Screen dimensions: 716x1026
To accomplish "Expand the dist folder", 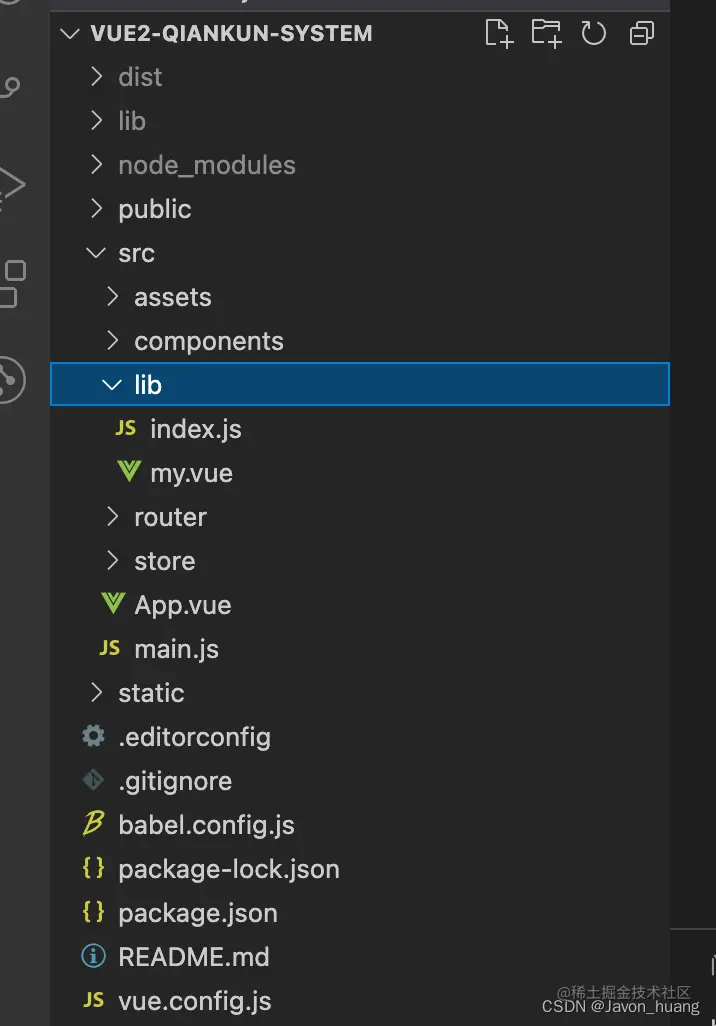I will (x=96, y=77).
